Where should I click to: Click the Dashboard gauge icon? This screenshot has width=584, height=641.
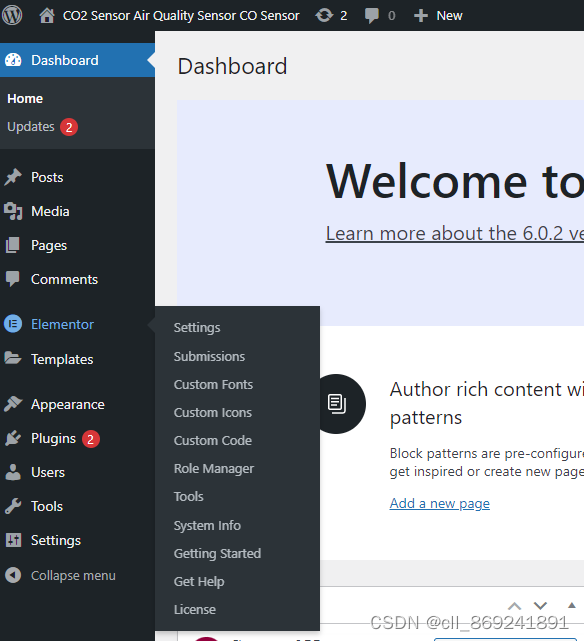[x=13, y=60]
